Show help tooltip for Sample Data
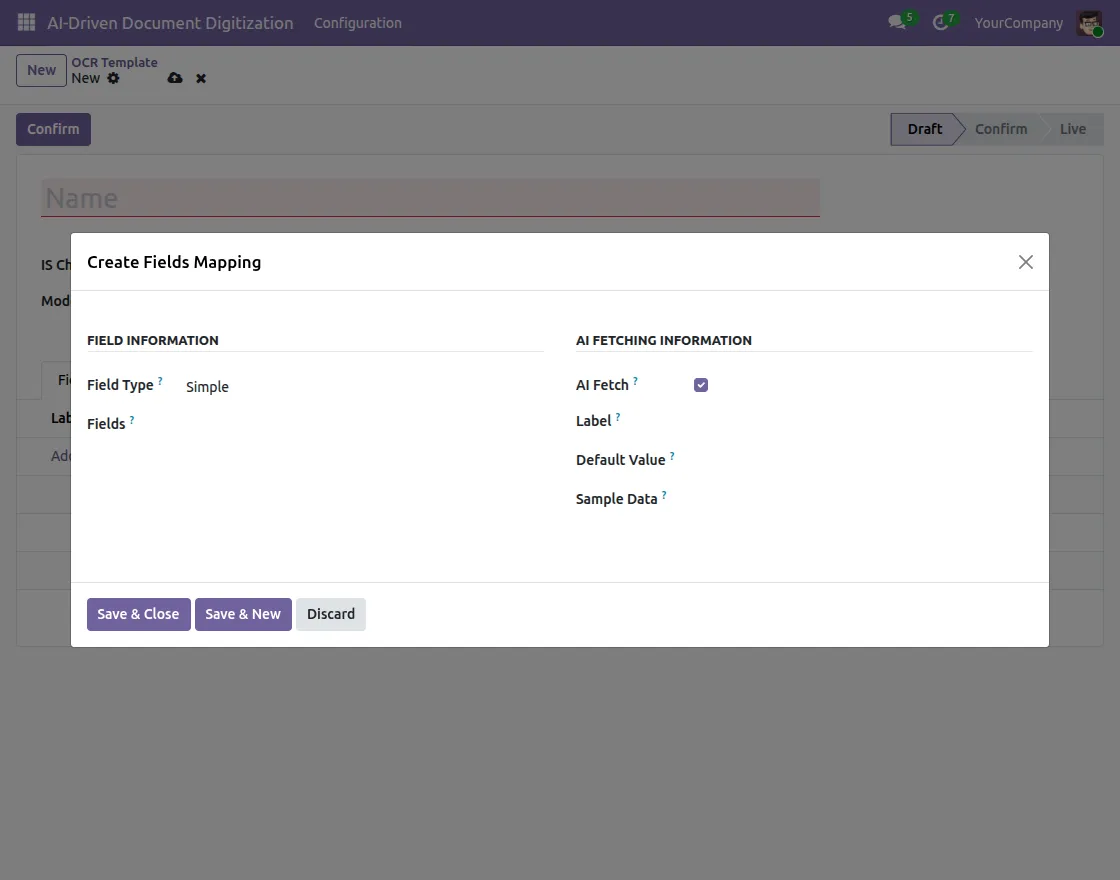The image size is (1120, 880). pyautogui.click(x=664, y=494)
